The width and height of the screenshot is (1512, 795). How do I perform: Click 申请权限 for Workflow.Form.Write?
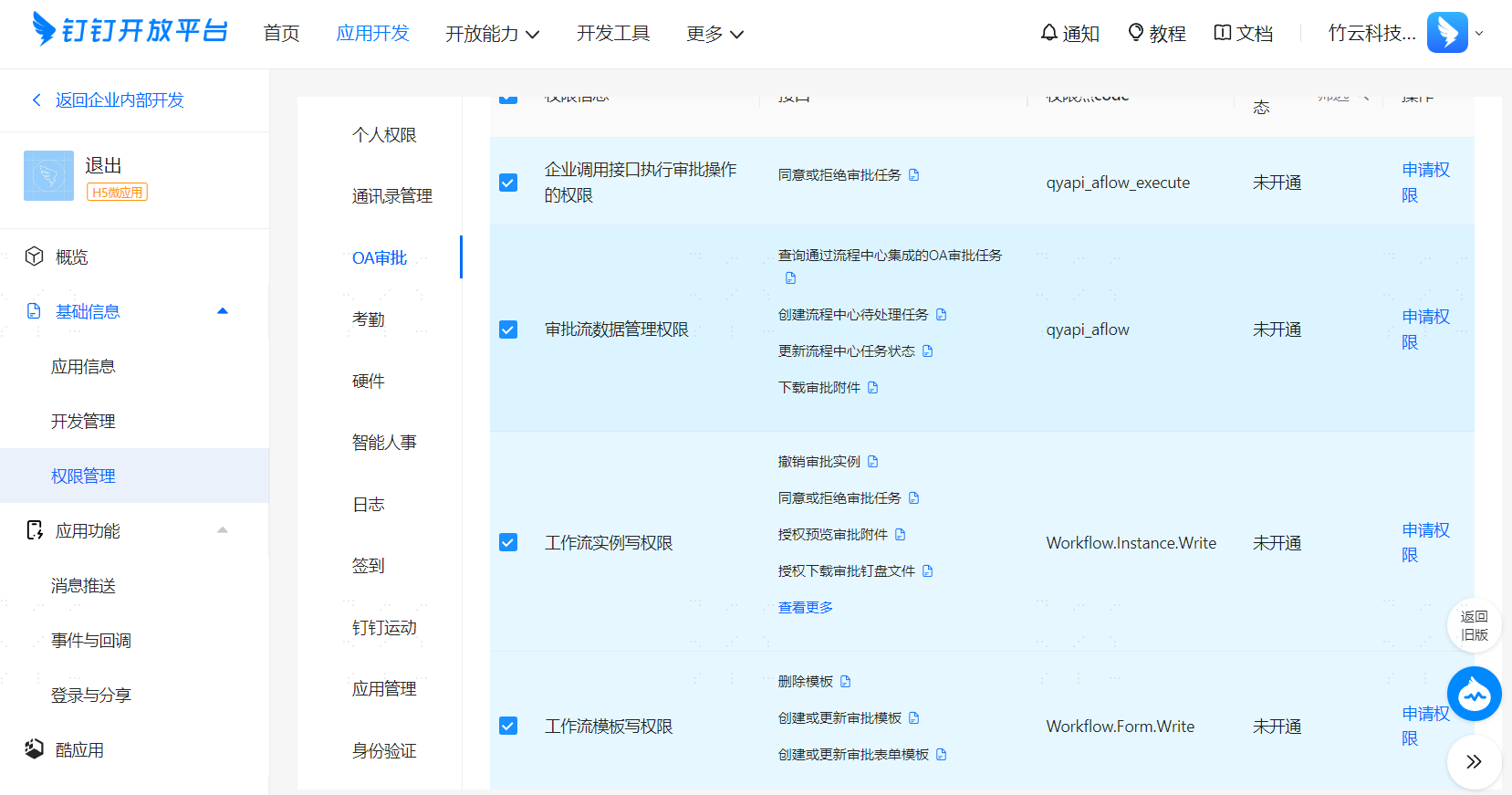pos(1426,726)
